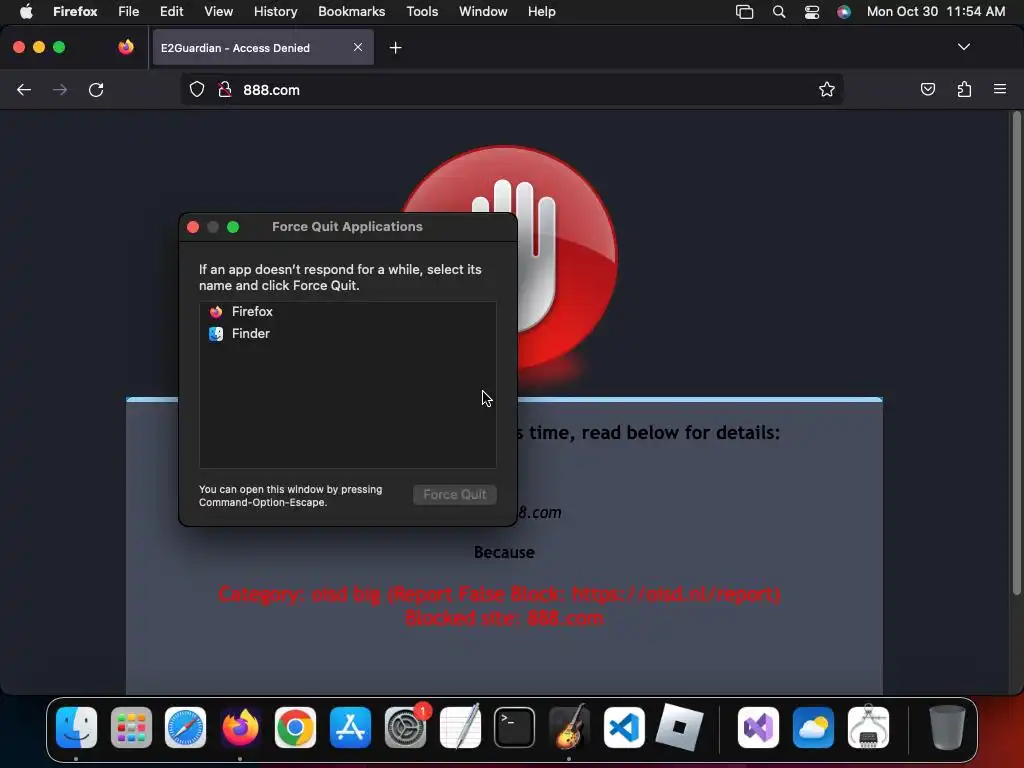Open the Trash in the Dock

click(x=947, y=727)
